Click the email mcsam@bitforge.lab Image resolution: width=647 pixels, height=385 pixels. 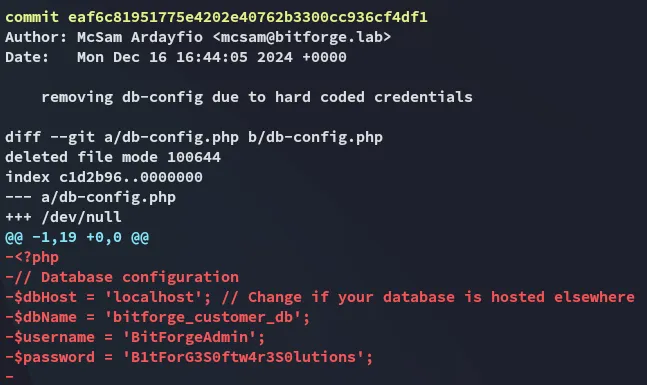coord(302,37)
